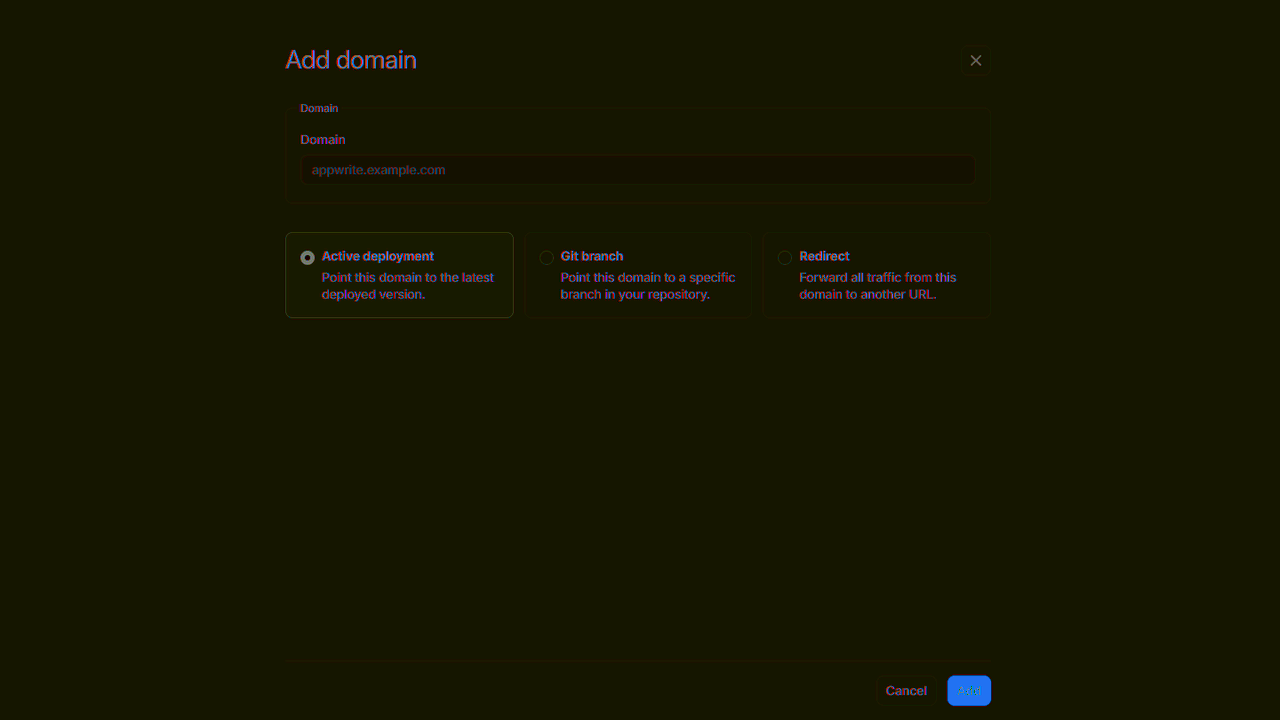Click the Git branch description text
The width and height of the screenshot is (1280, 720).
648,286
